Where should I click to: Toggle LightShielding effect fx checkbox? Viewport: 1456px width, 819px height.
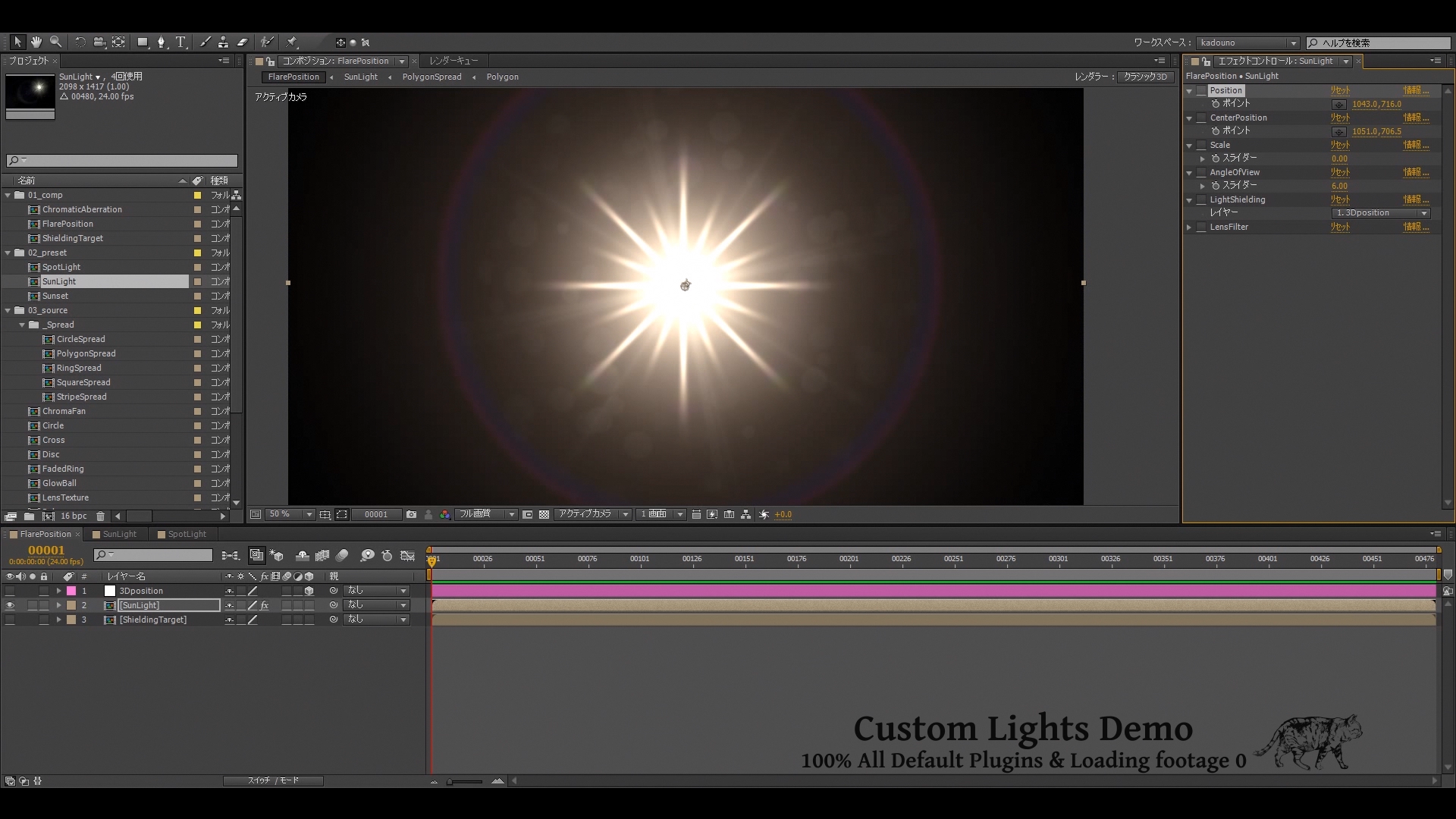click(x=1201, y=199)
